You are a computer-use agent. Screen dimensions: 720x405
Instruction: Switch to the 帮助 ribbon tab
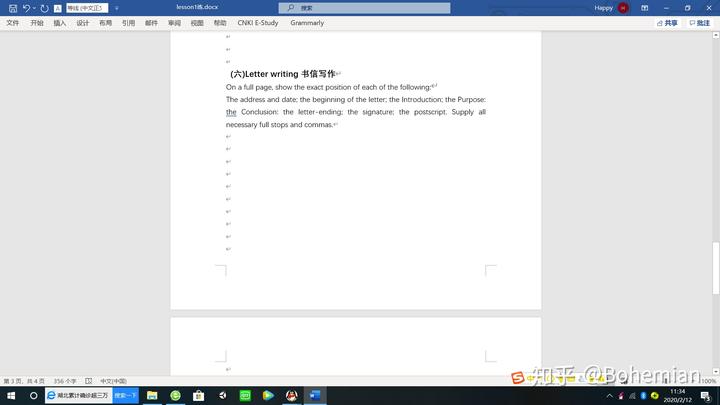pos(220,23)
